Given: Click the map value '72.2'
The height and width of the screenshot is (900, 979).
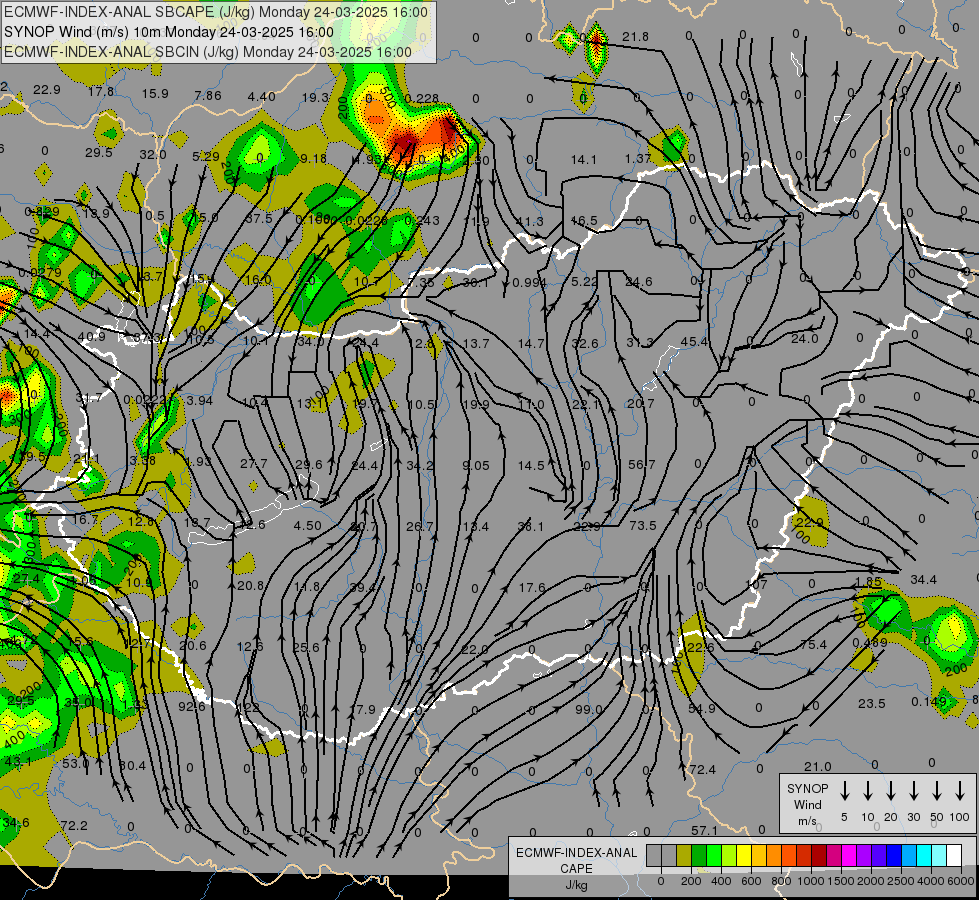Looking at the screenshot, I should click(74, 826).
